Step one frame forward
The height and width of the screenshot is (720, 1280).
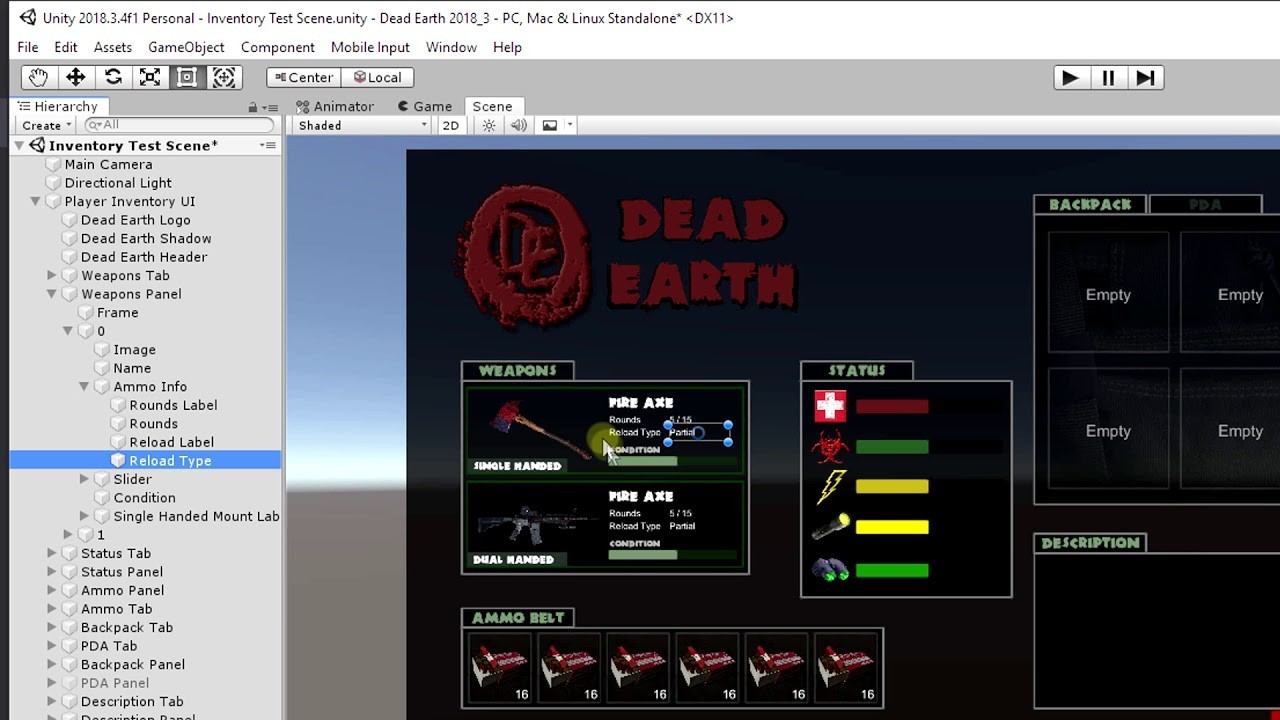point(1145,77)
